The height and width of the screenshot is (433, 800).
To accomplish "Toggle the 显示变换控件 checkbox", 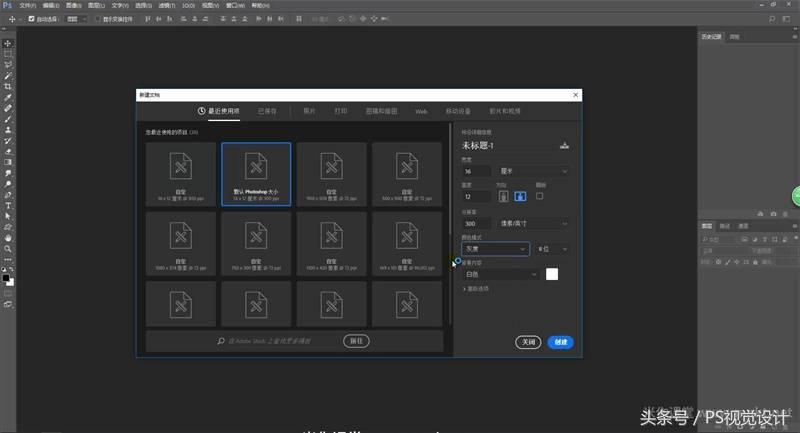I will point(97,18).
